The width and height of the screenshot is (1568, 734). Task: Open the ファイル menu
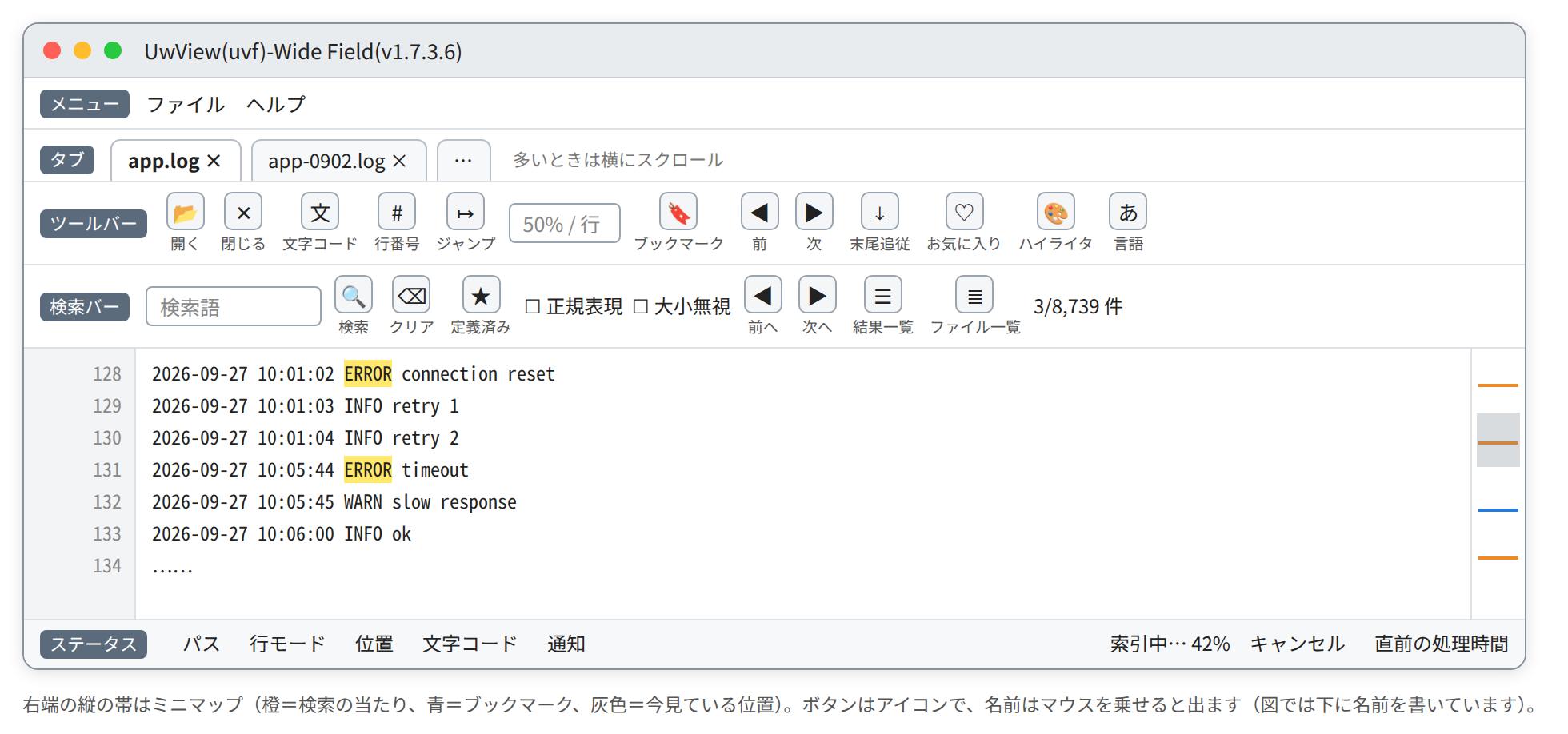(186, 104)
